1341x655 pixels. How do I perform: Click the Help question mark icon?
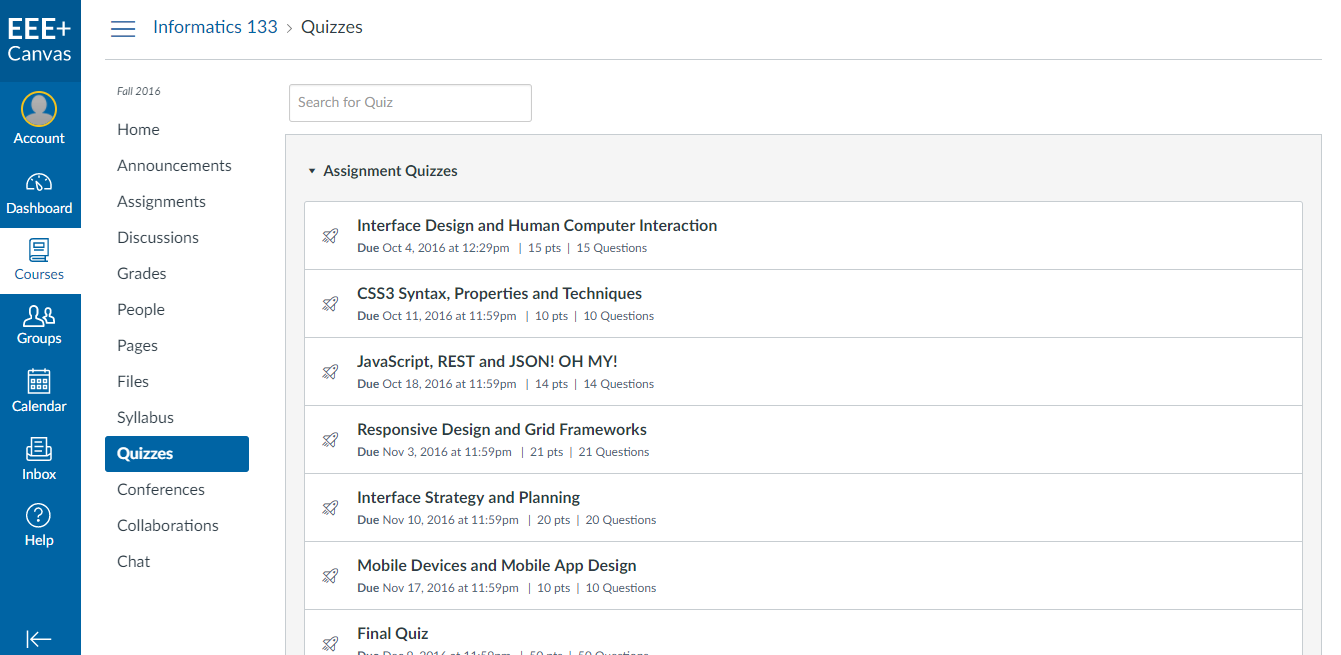[39, 516]
